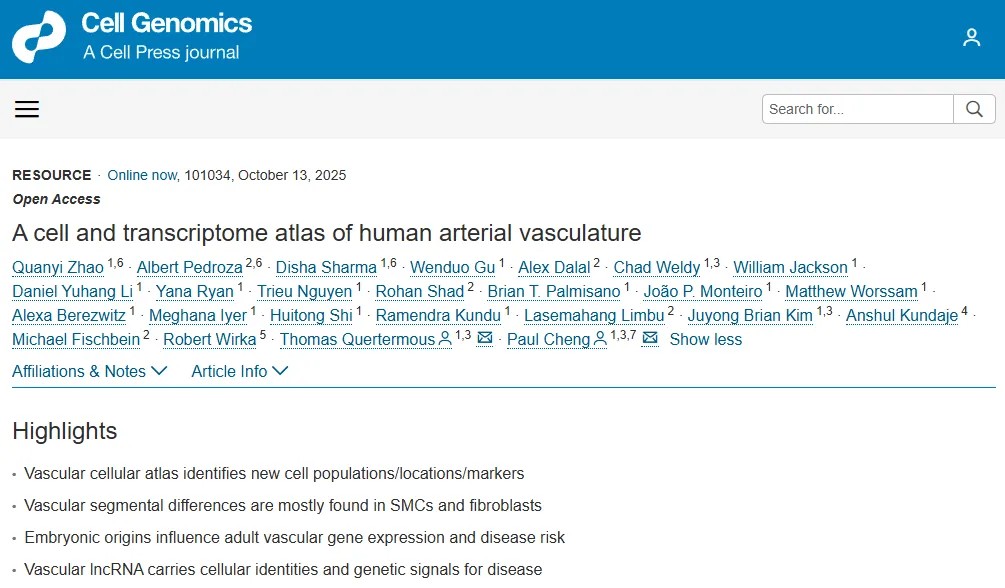
Task: Open author Quanyi Zhao's profile link
Action: 58,267
